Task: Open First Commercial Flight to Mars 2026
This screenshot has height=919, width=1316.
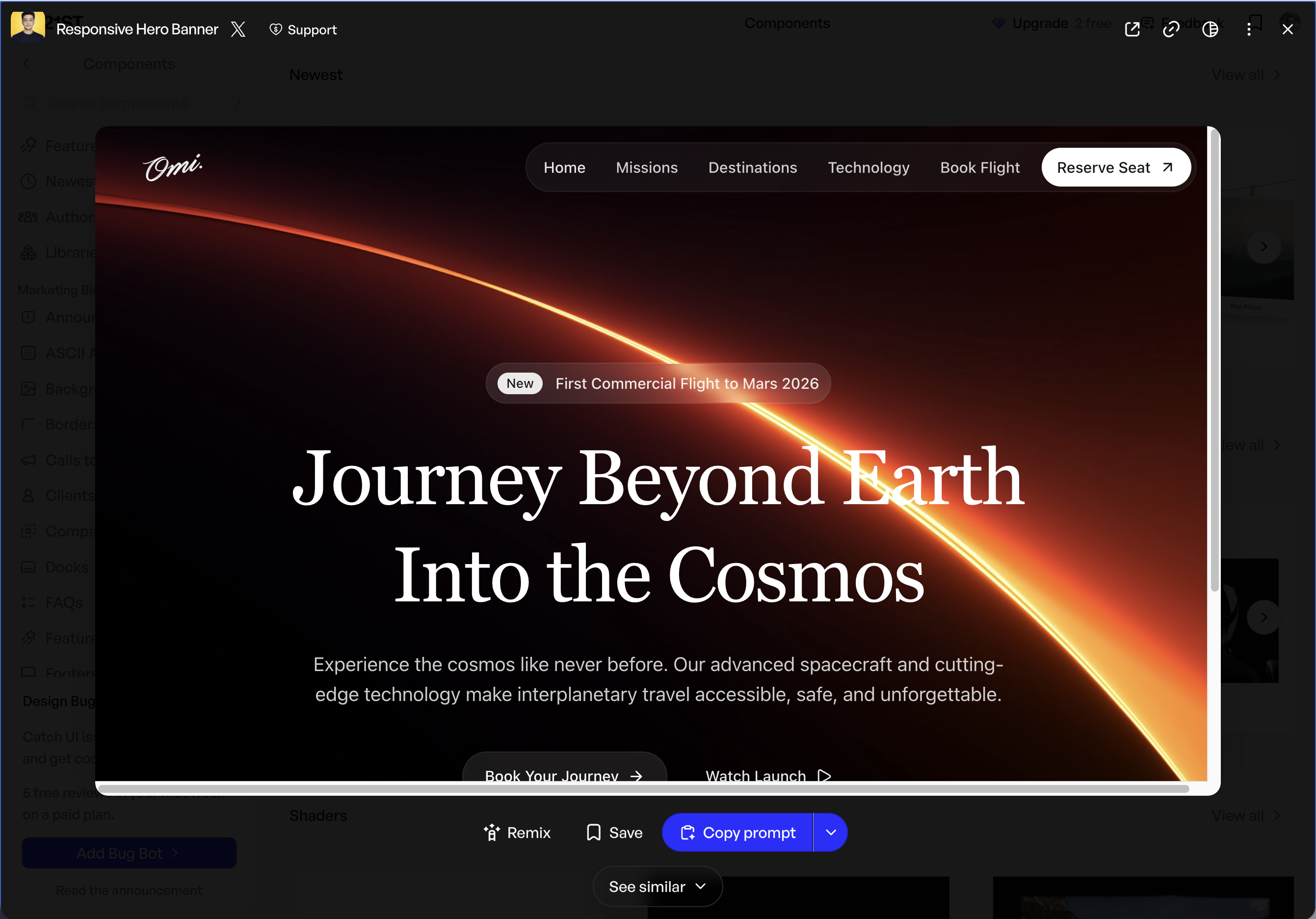Action: [x=686, y=383]
